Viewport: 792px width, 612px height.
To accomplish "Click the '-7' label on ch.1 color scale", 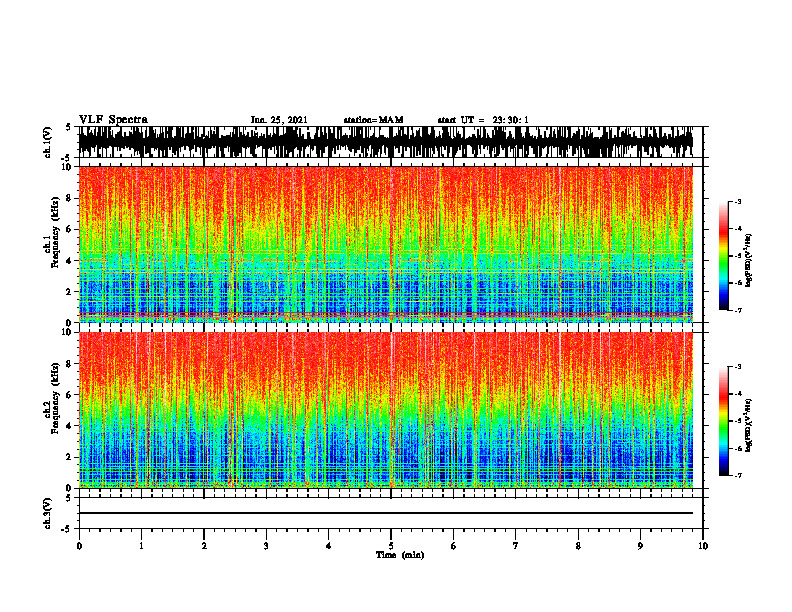I will point(737,311).
